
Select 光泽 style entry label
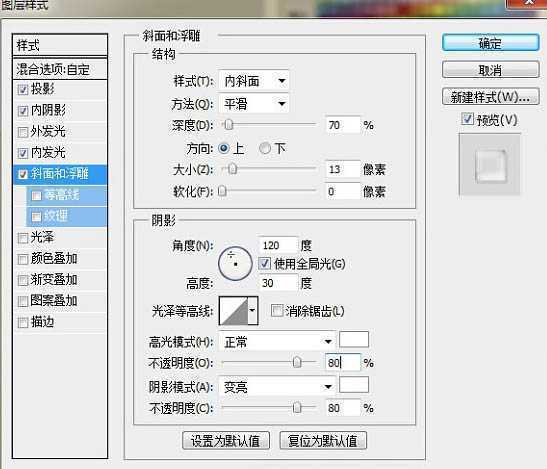point(42,237)
